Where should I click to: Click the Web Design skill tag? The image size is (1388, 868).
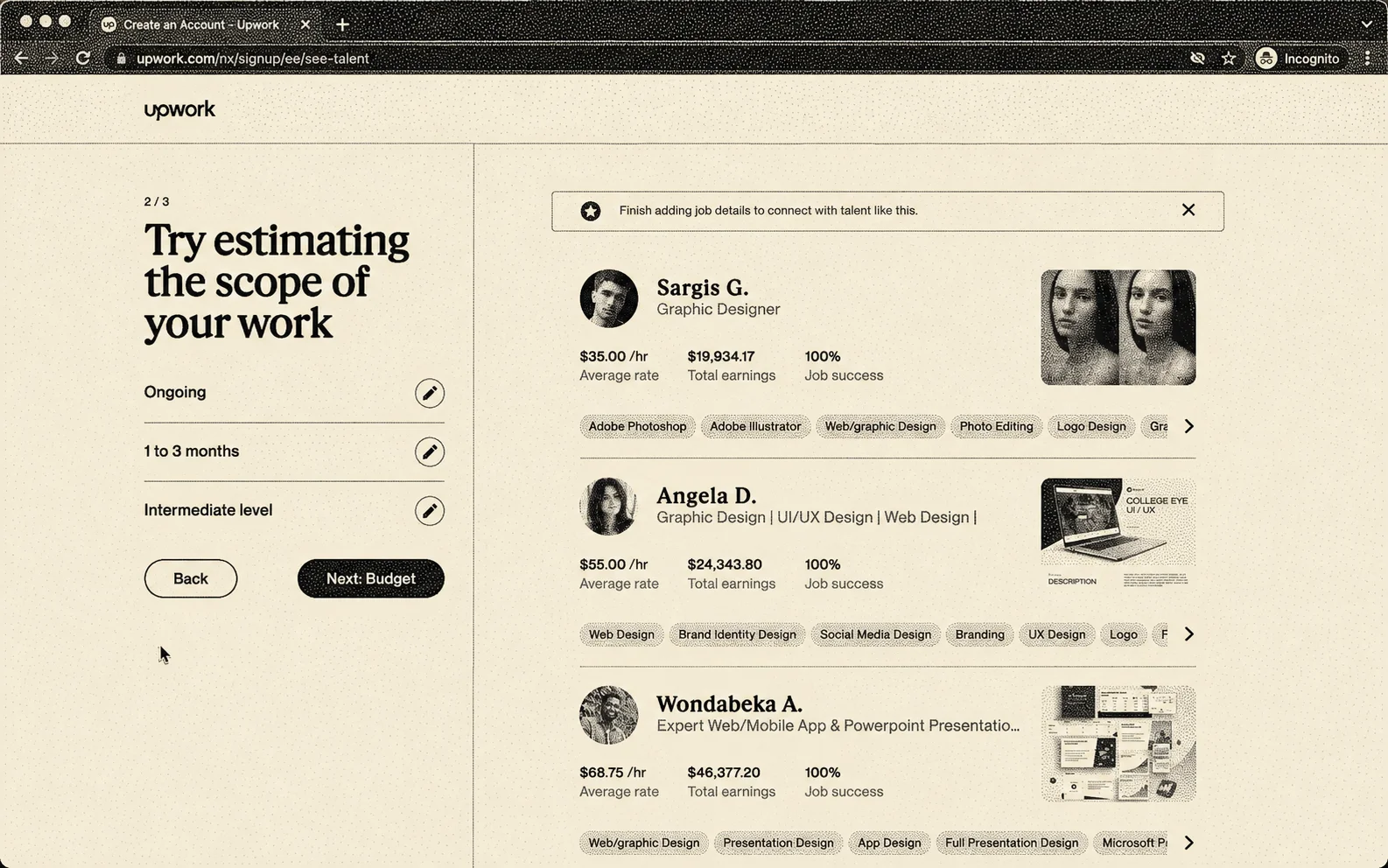click(x=621, y=634)
